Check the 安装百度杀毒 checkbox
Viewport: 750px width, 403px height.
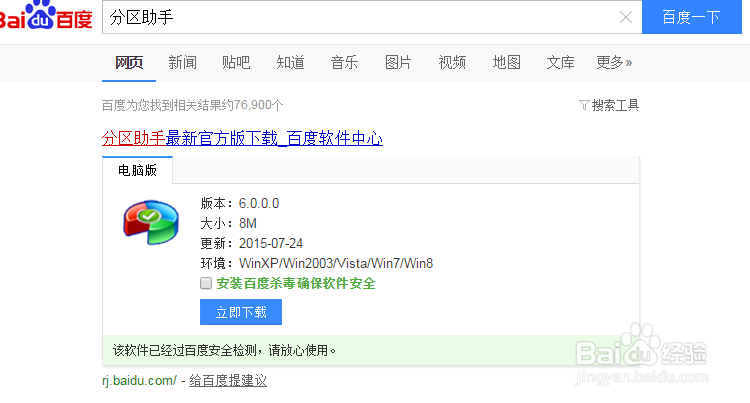206,283
